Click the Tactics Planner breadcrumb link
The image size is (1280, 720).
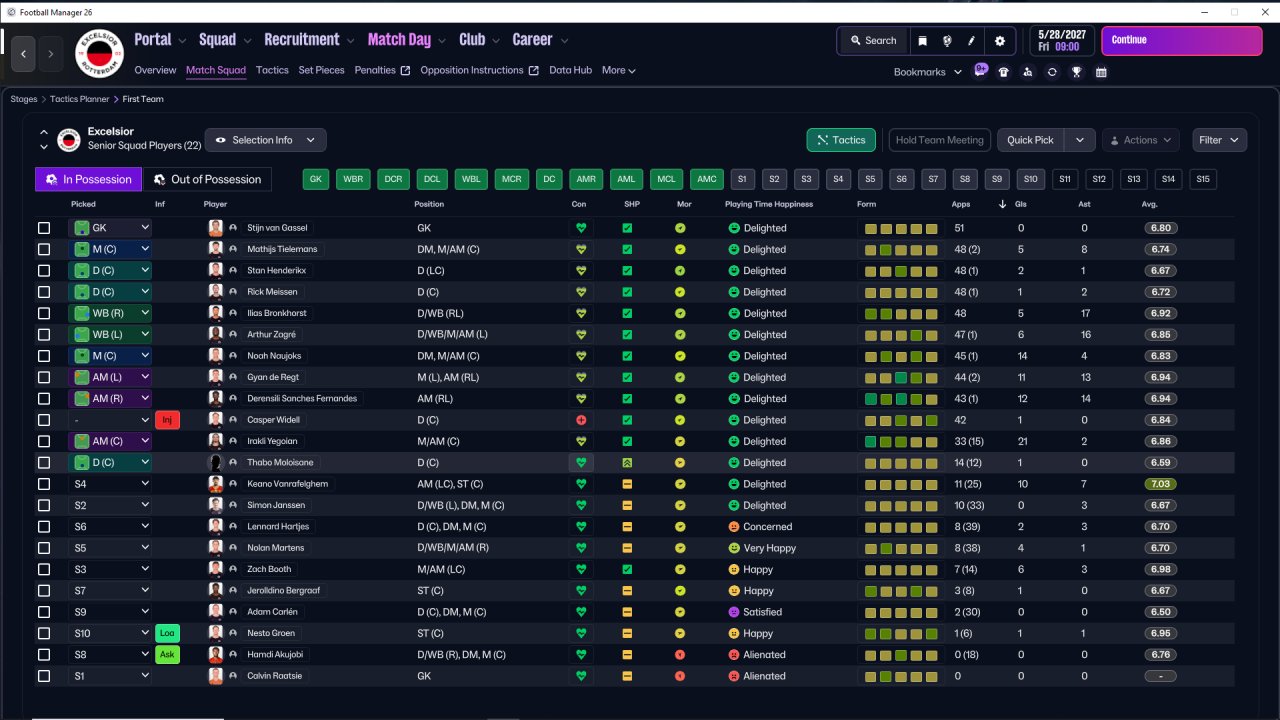coord(80,99)
